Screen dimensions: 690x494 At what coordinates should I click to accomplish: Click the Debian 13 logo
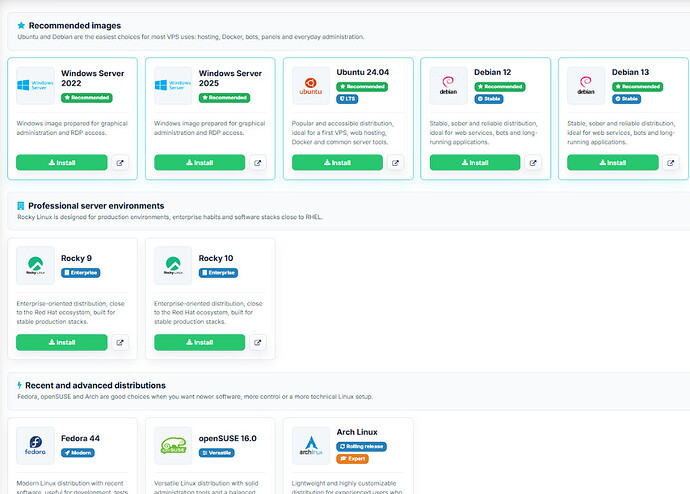pos(586,85)
